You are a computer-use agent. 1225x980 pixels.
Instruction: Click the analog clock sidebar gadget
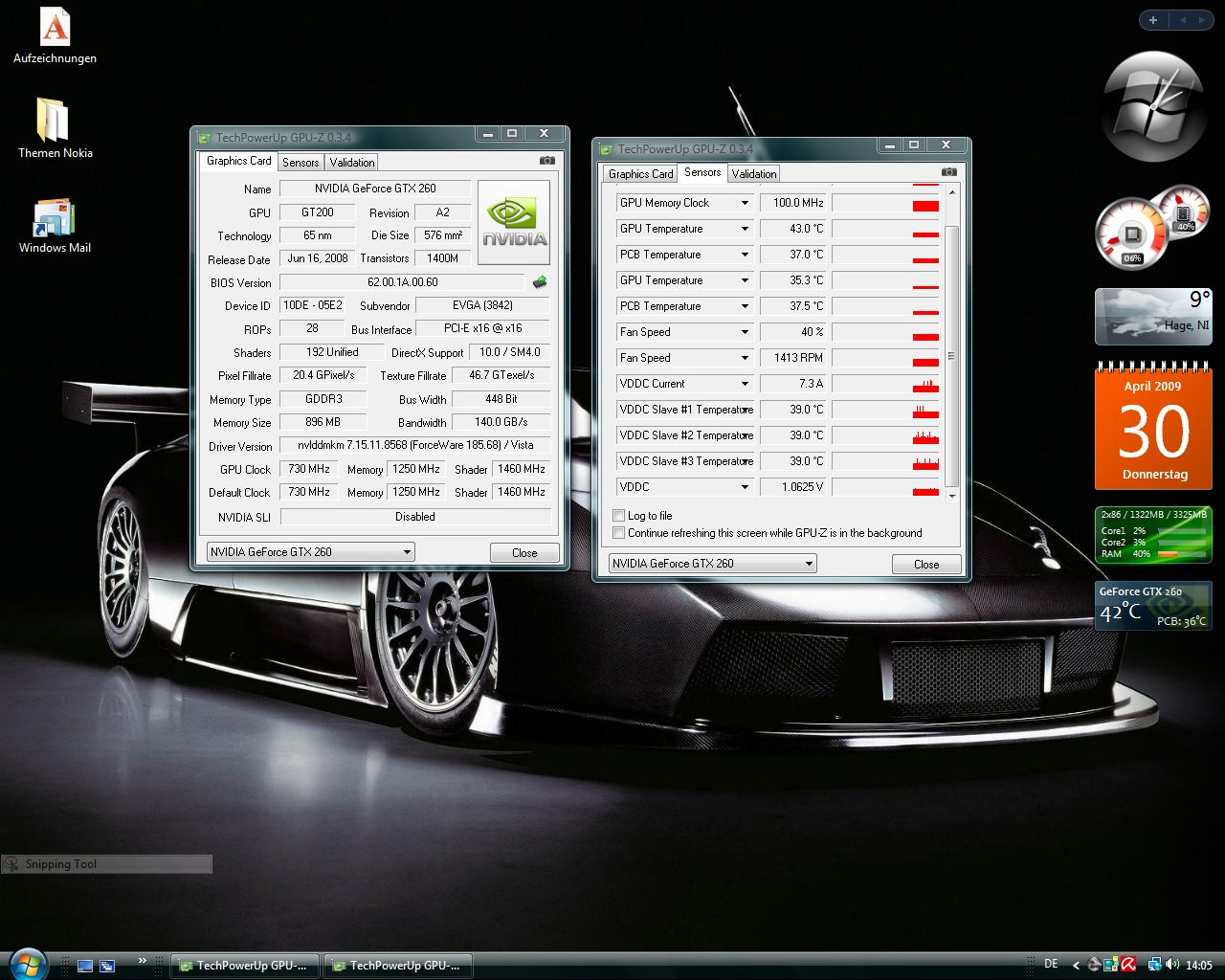tap(1152, 105)
